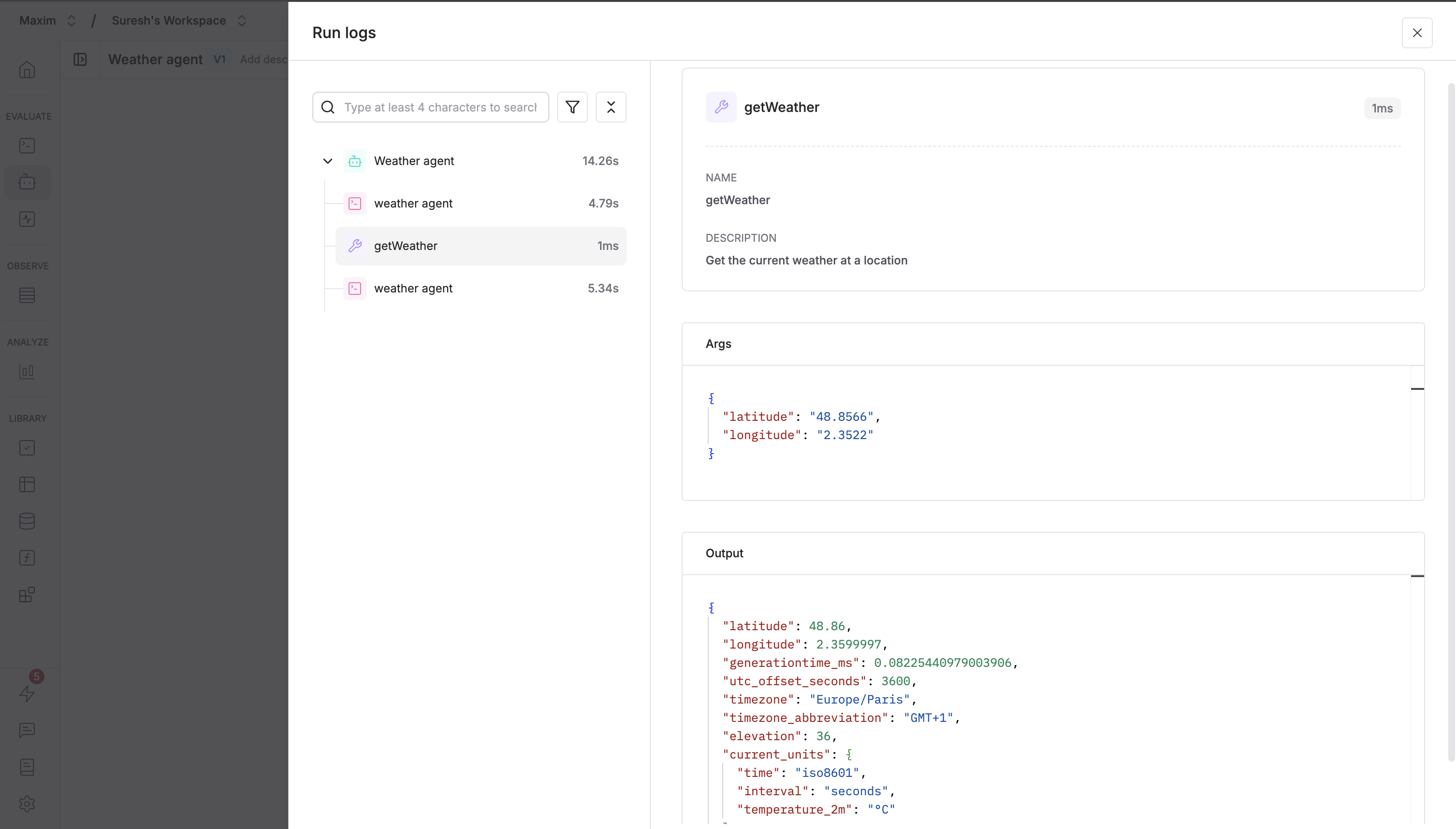Click the collapse-all button beside the filter
Image resolution: width=1456 pixels, height=829 pixels.
pos(611,107)
